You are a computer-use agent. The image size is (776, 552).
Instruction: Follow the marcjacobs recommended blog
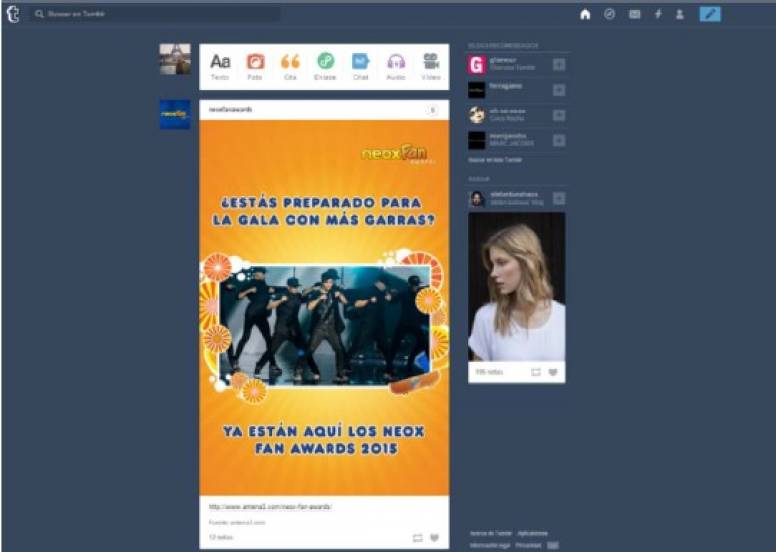coord(558,140)
